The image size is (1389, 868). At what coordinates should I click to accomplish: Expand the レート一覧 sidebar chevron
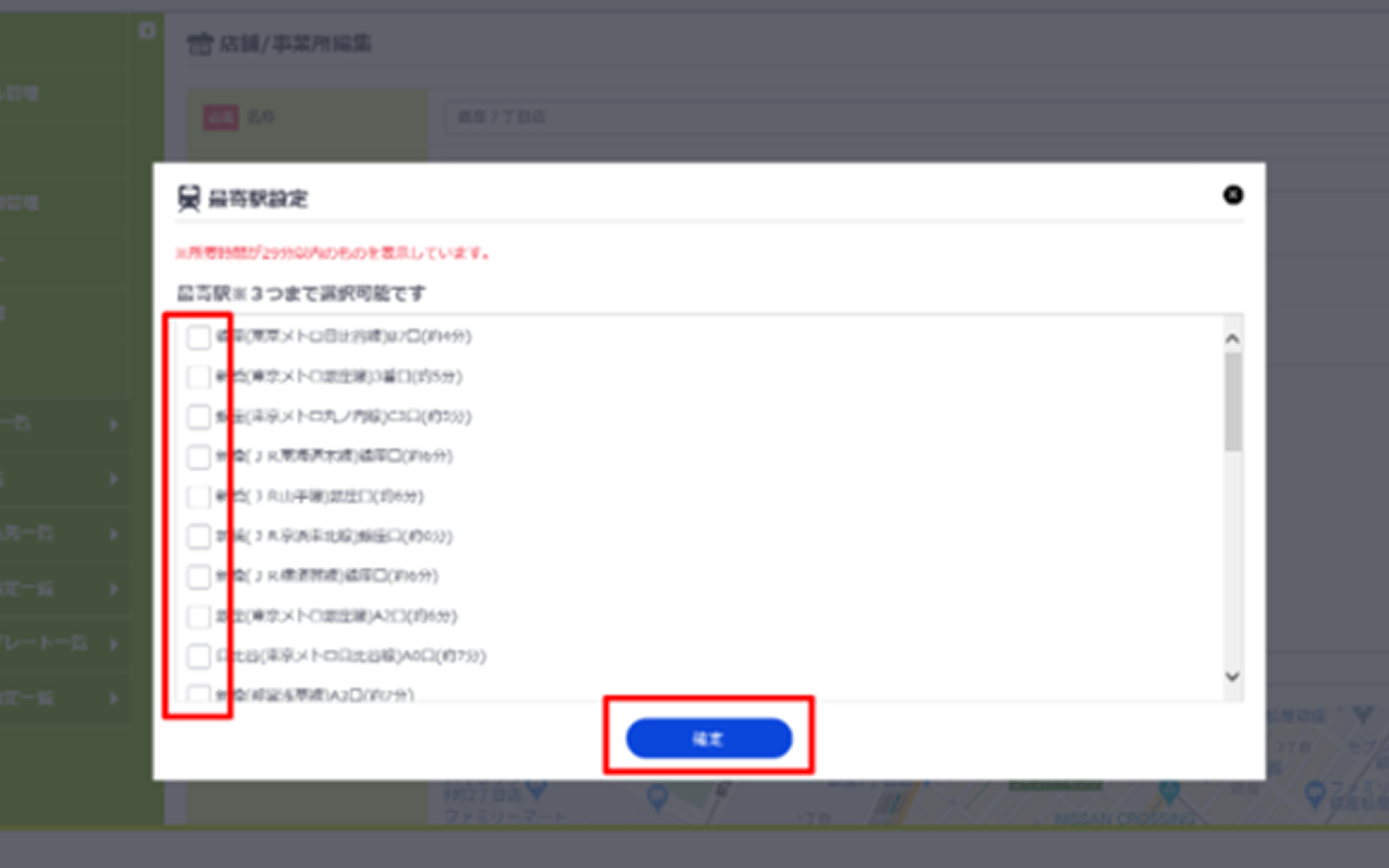114,643
